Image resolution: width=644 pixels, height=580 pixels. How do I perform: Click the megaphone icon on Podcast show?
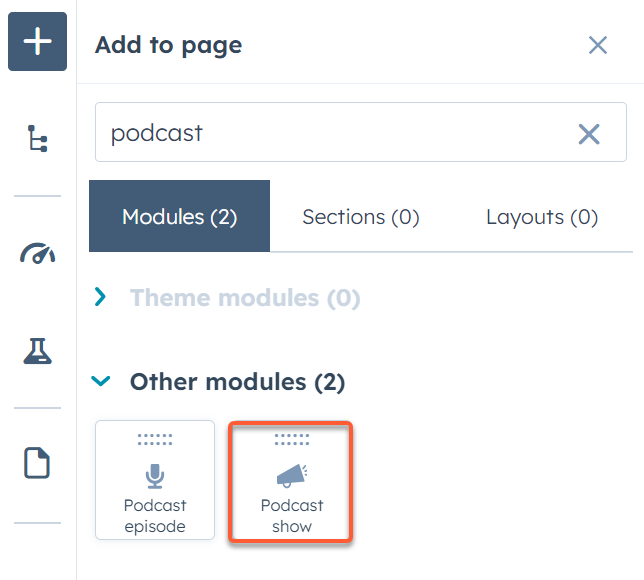(292, 476)
